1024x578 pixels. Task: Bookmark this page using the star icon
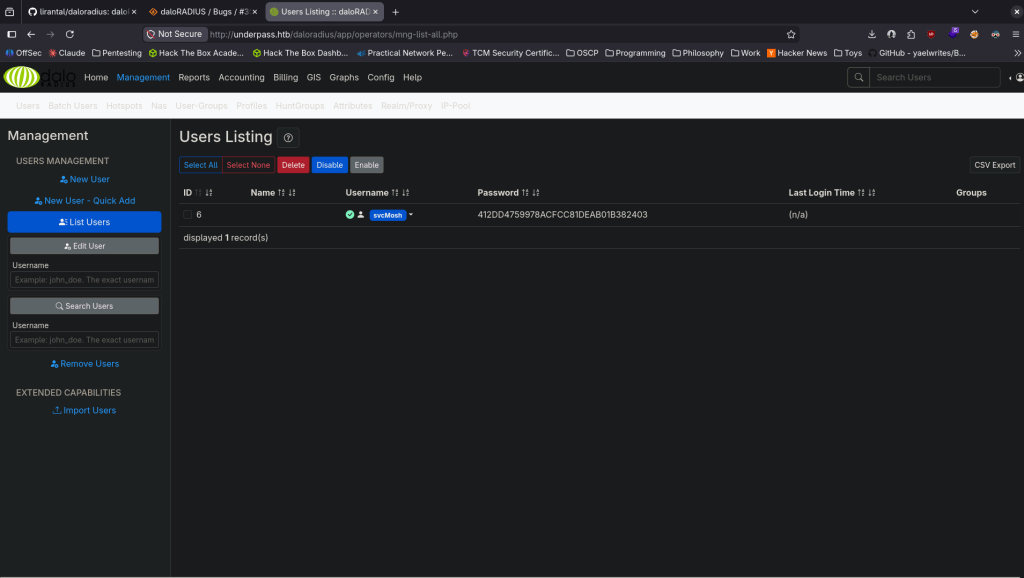[791, 34]
